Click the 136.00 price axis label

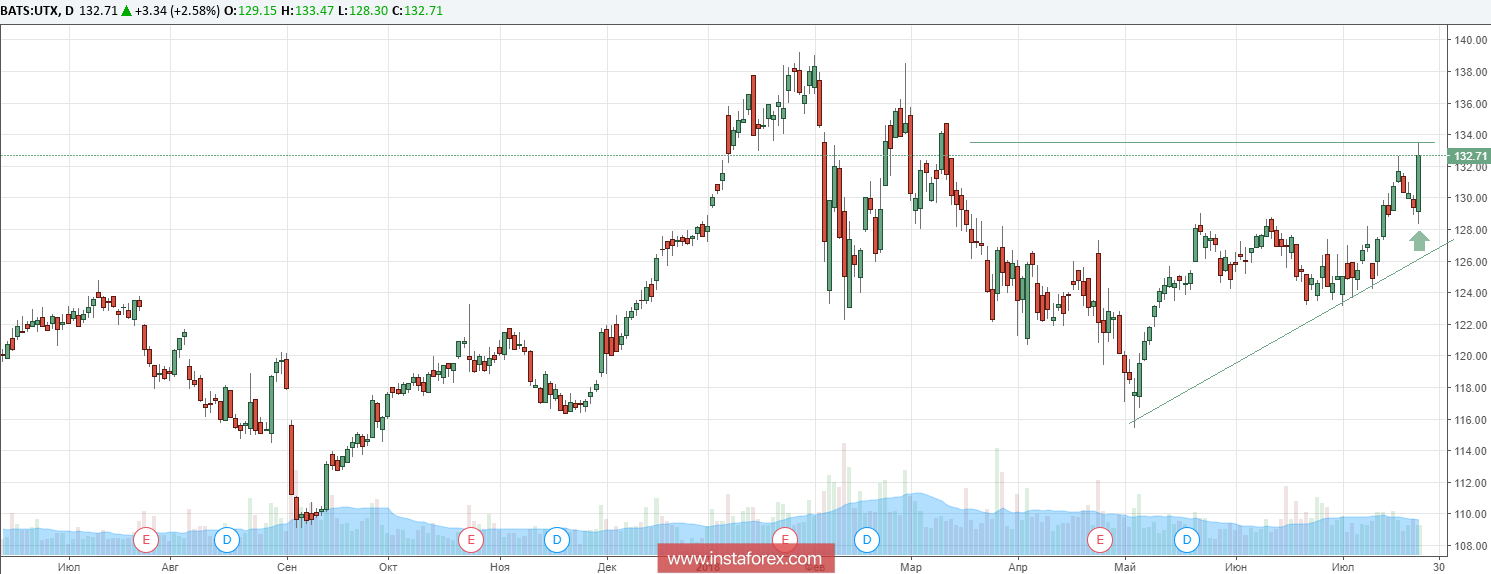[x=1469, y=104]
